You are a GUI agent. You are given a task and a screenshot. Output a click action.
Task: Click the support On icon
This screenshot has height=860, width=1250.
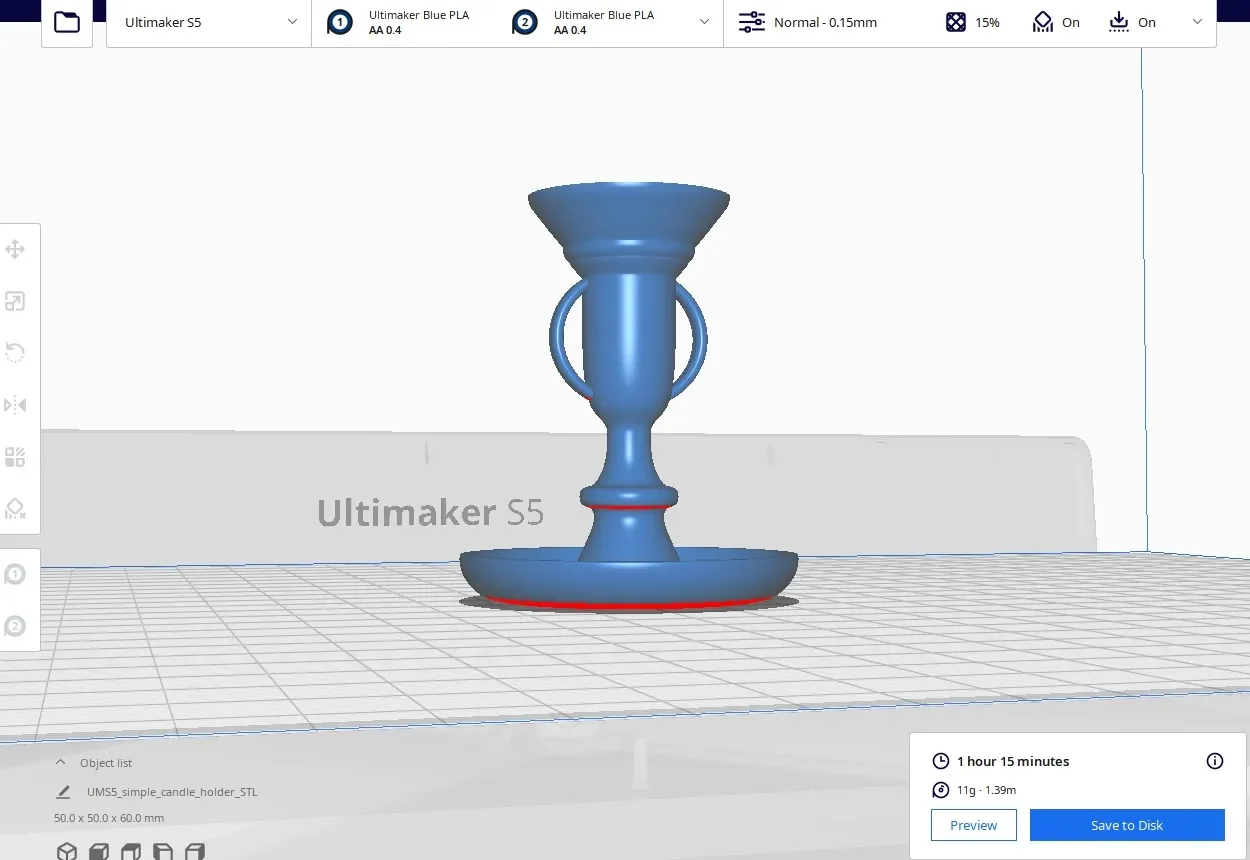[x=1043, y=22]
